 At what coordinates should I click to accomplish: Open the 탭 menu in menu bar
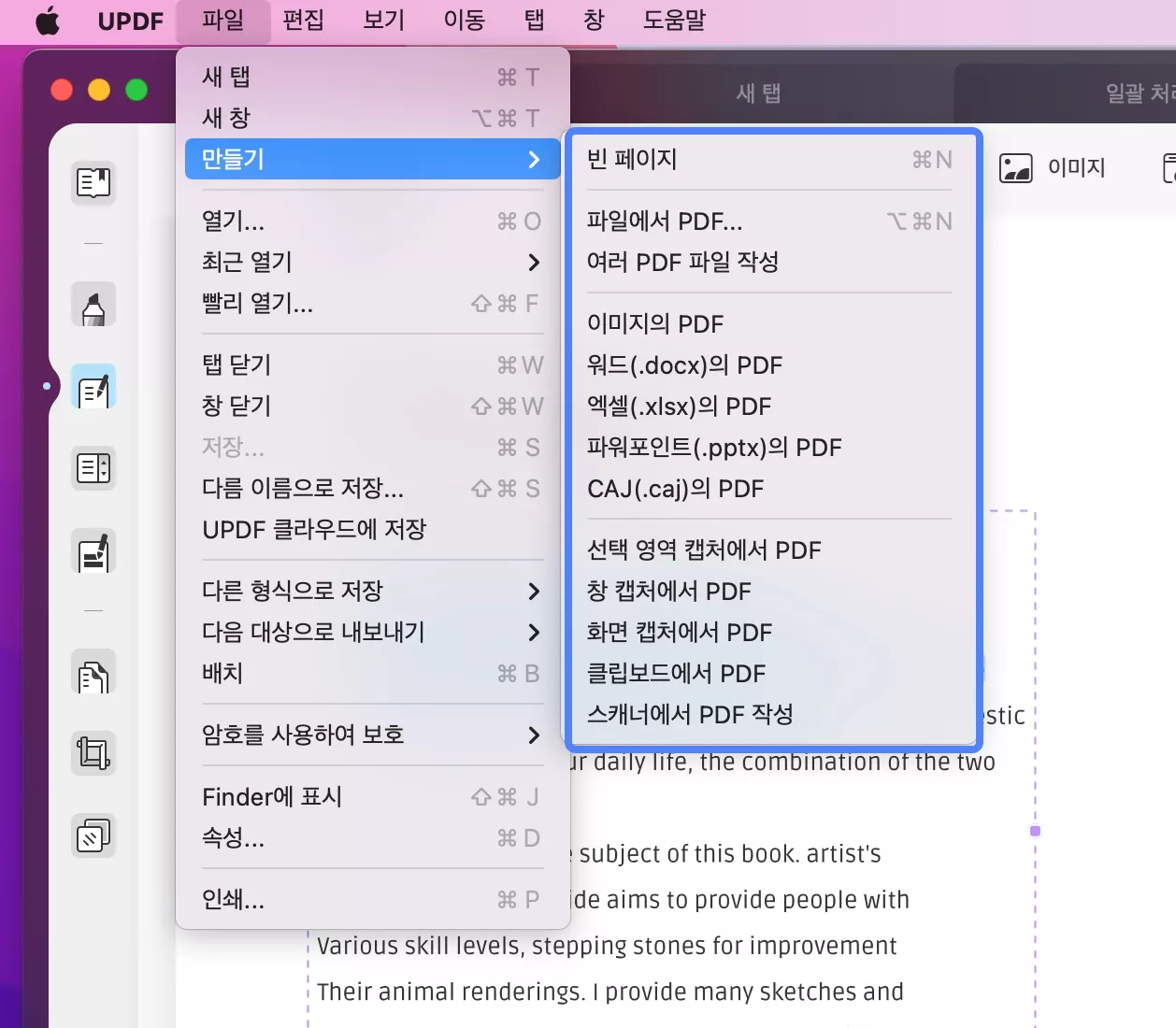534,21
